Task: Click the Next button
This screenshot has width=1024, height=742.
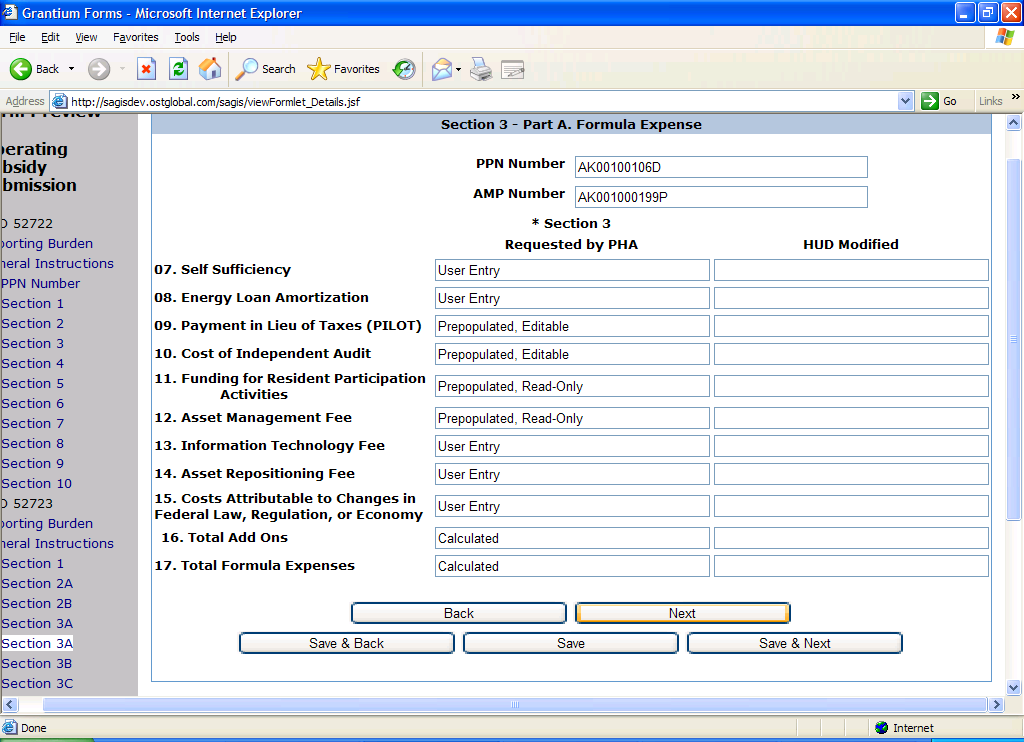Action: tap(683, 613)
